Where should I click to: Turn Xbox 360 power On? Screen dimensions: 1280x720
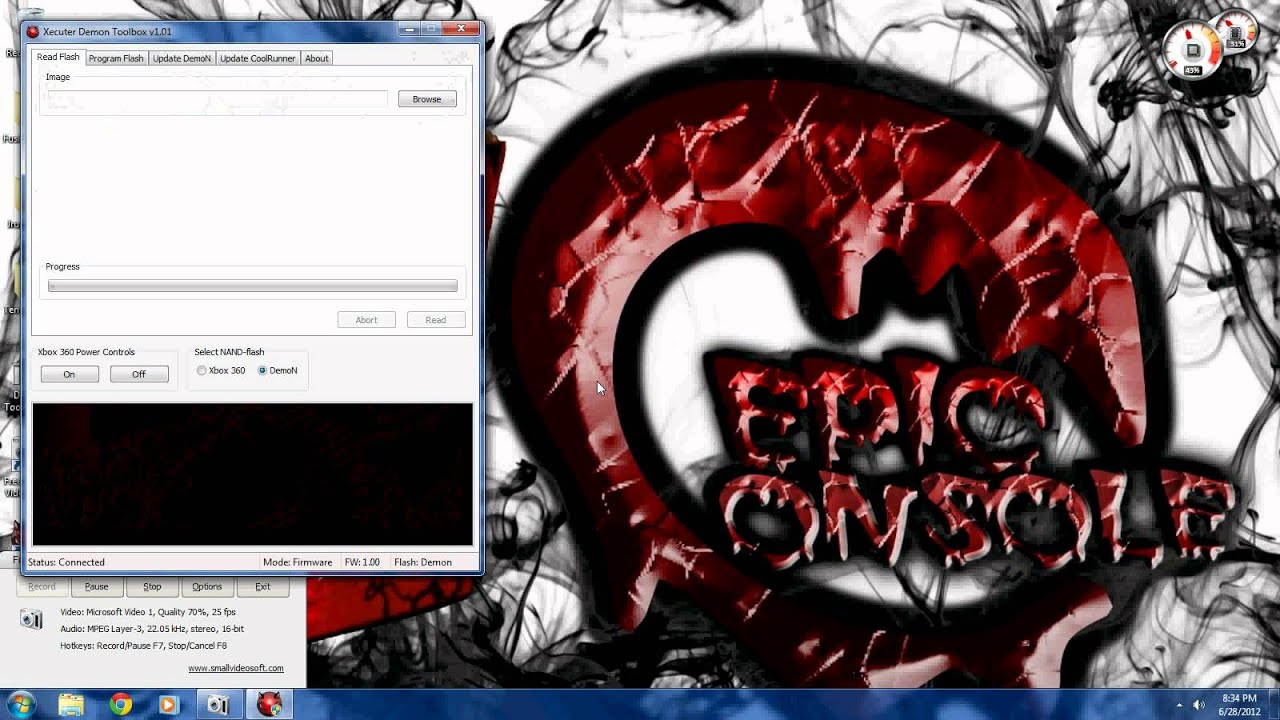pos(69,374)
